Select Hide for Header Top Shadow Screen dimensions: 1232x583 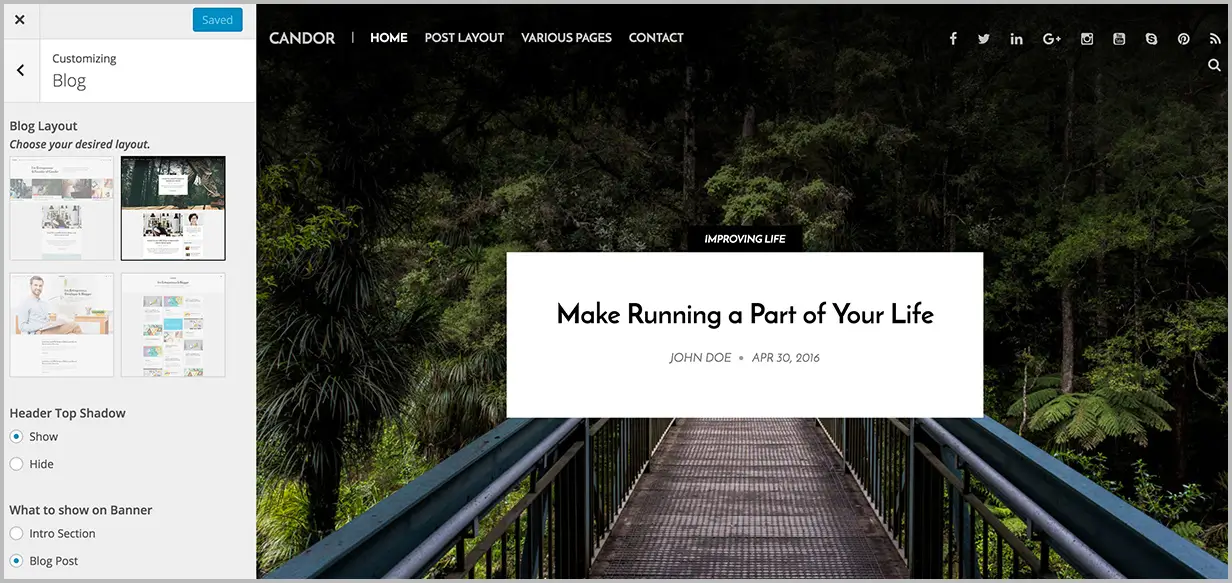17,464
